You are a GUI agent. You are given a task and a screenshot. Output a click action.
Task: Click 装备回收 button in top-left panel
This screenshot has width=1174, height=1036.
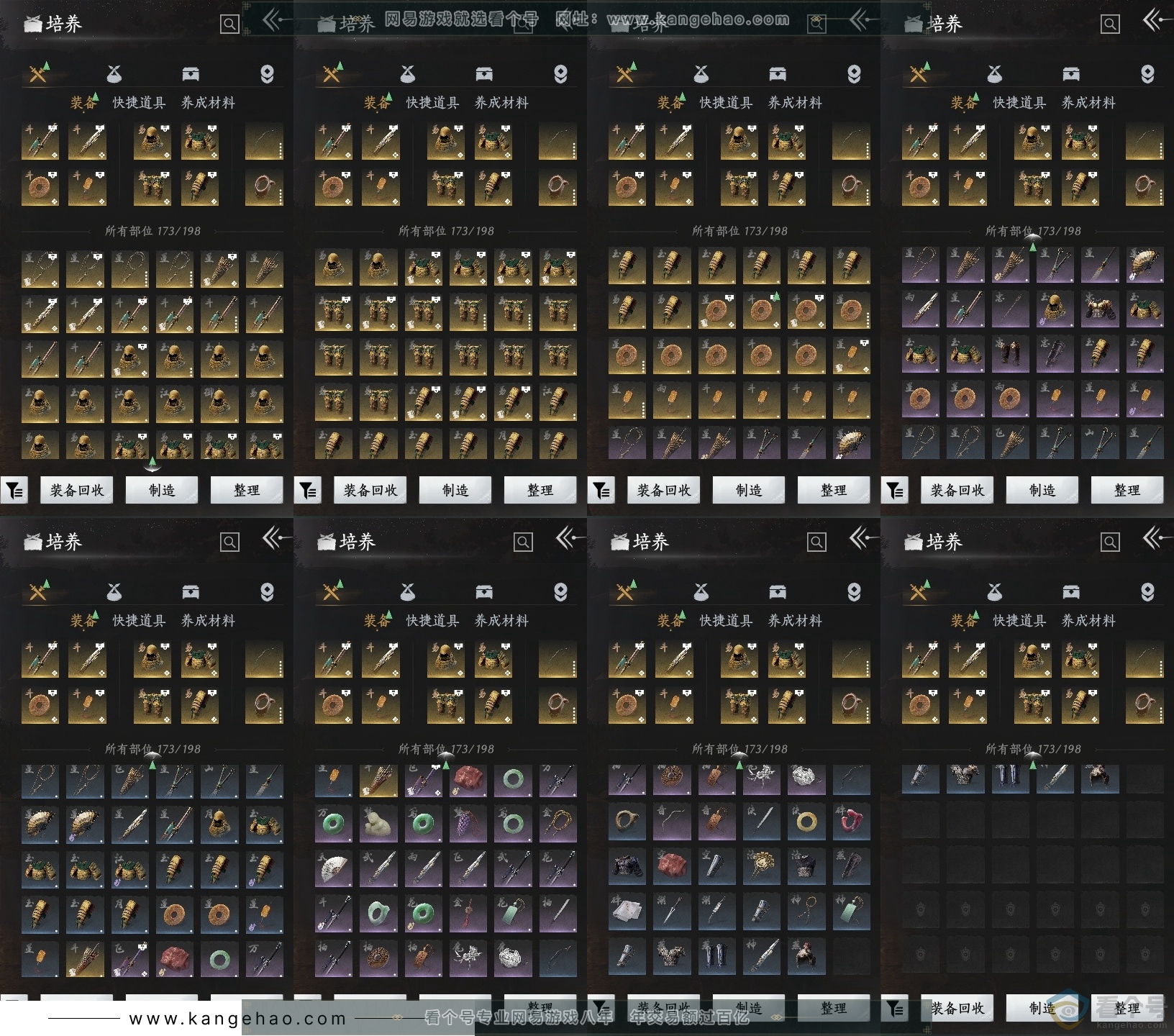tap(77, 490)
